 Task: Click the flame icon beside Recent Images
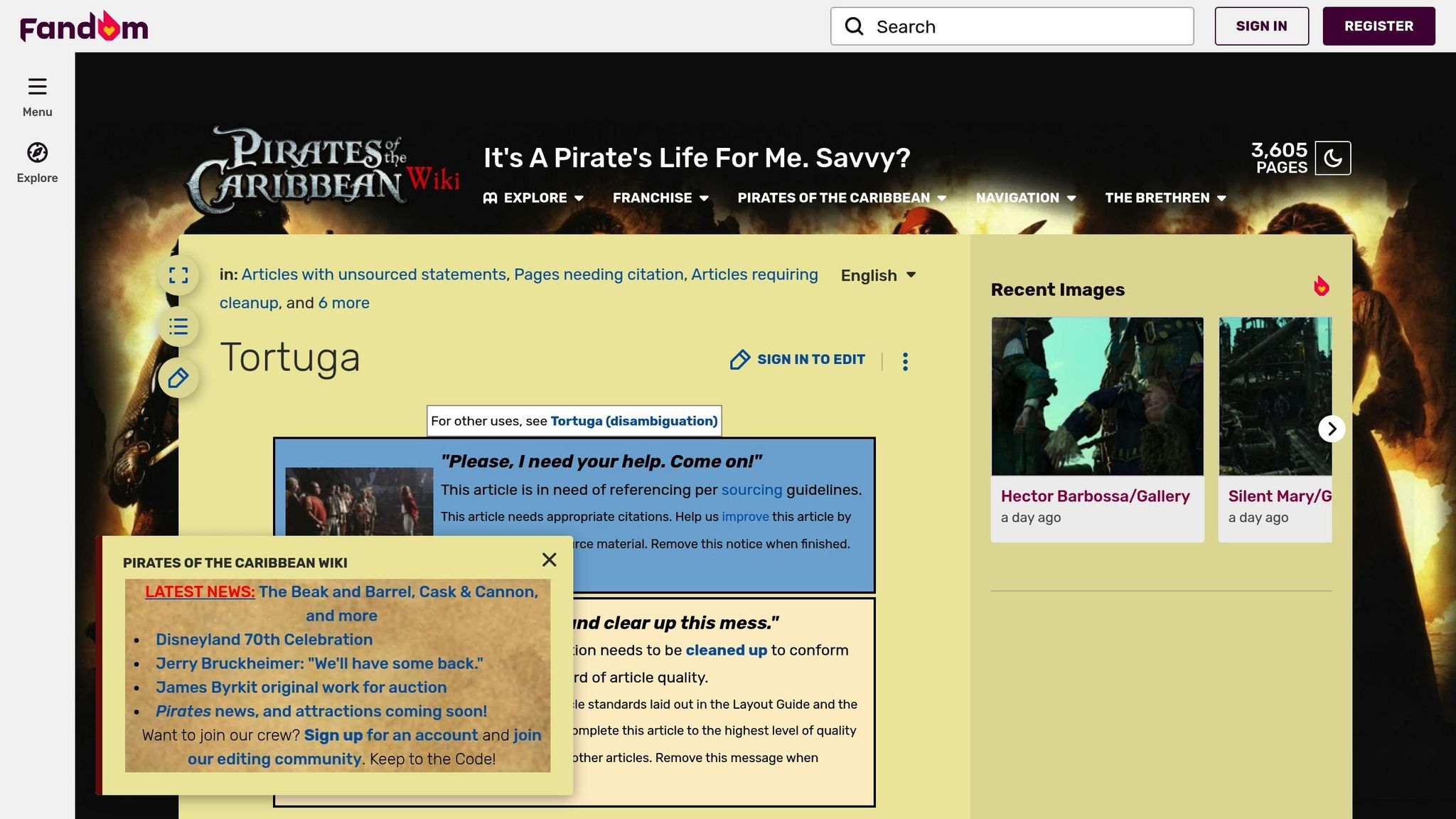[x=1321, y=287]
